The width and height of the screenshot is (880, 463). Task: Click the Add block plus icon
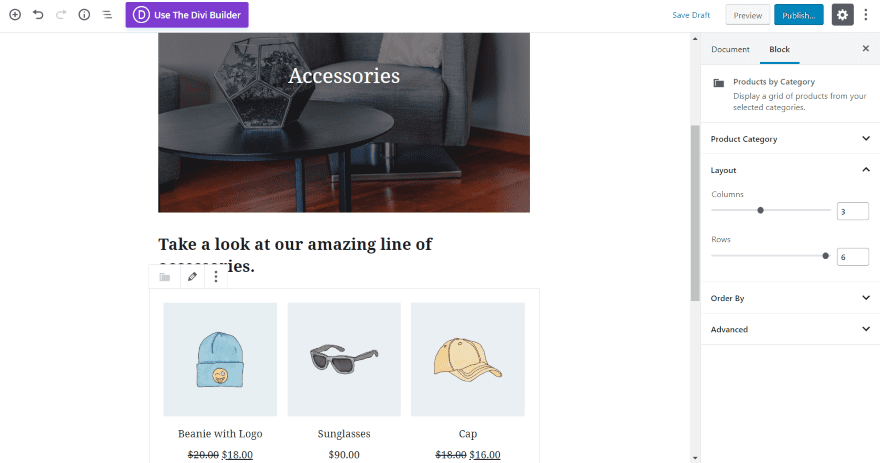point(15,15)
